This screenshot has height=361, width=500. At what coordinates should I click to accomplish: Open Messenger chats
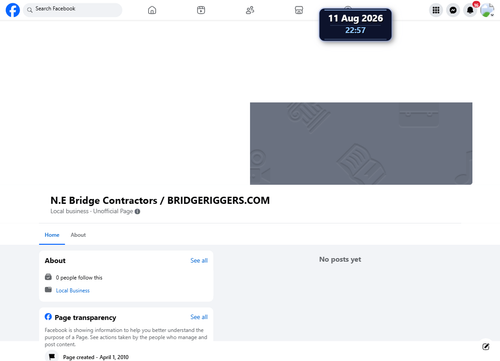tap(453, 10)
